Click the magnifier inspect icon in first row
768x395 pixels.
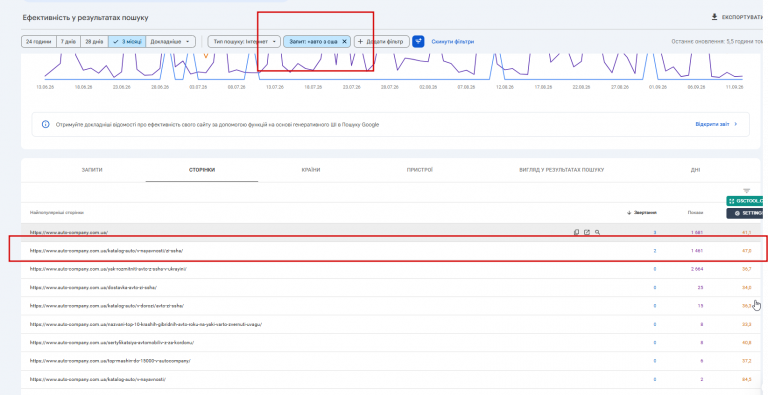598,232
